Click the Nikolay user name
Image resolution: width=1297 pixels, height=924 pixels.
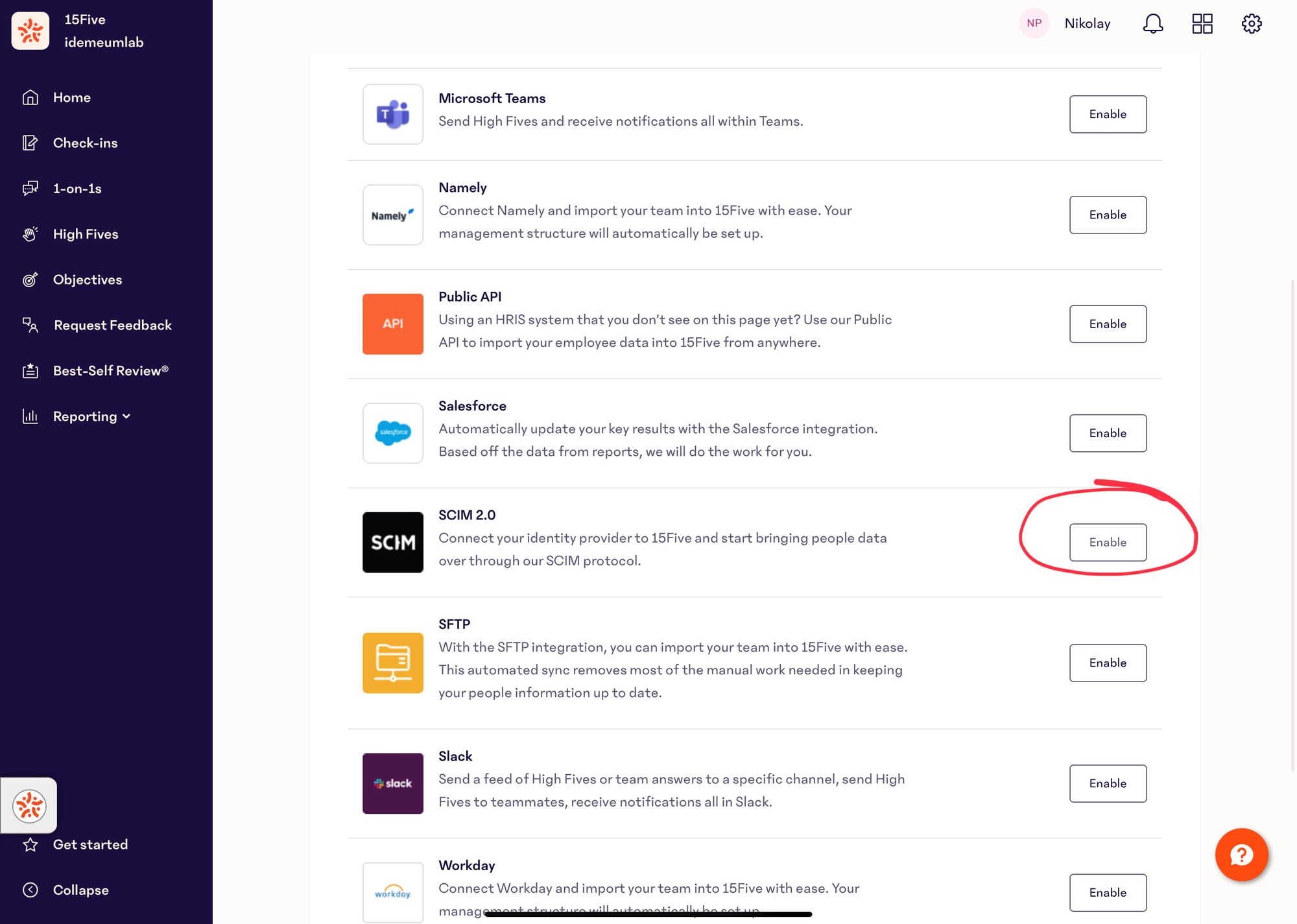(1088, 23)
